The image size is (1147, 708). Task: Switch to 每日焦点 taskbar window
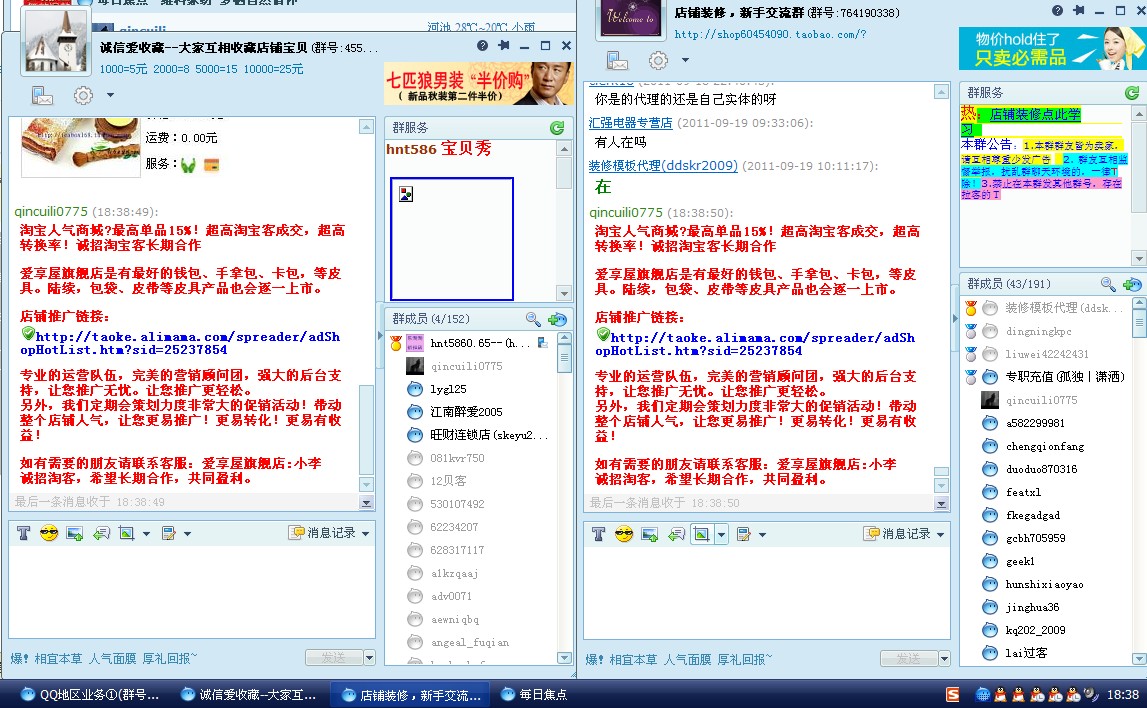[534, 694]
